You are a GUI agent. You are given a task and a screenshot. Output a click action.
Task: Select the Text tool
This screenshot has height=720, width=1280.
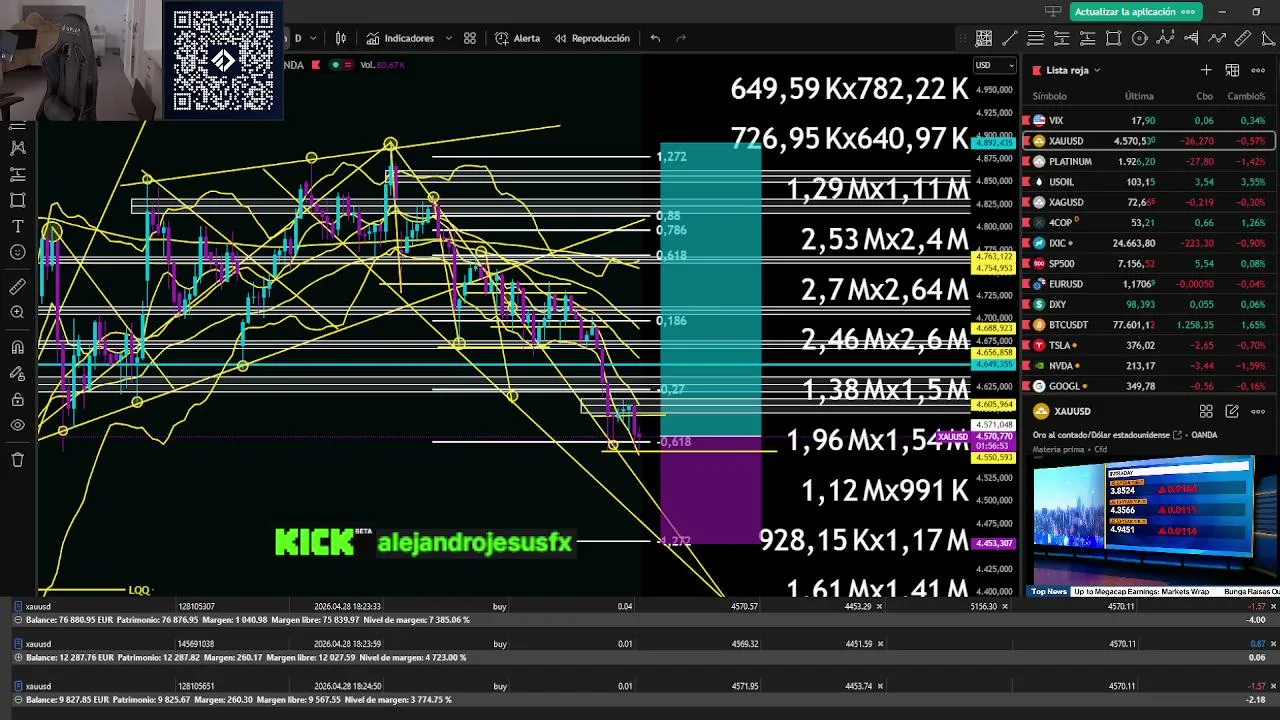[17, 226]
